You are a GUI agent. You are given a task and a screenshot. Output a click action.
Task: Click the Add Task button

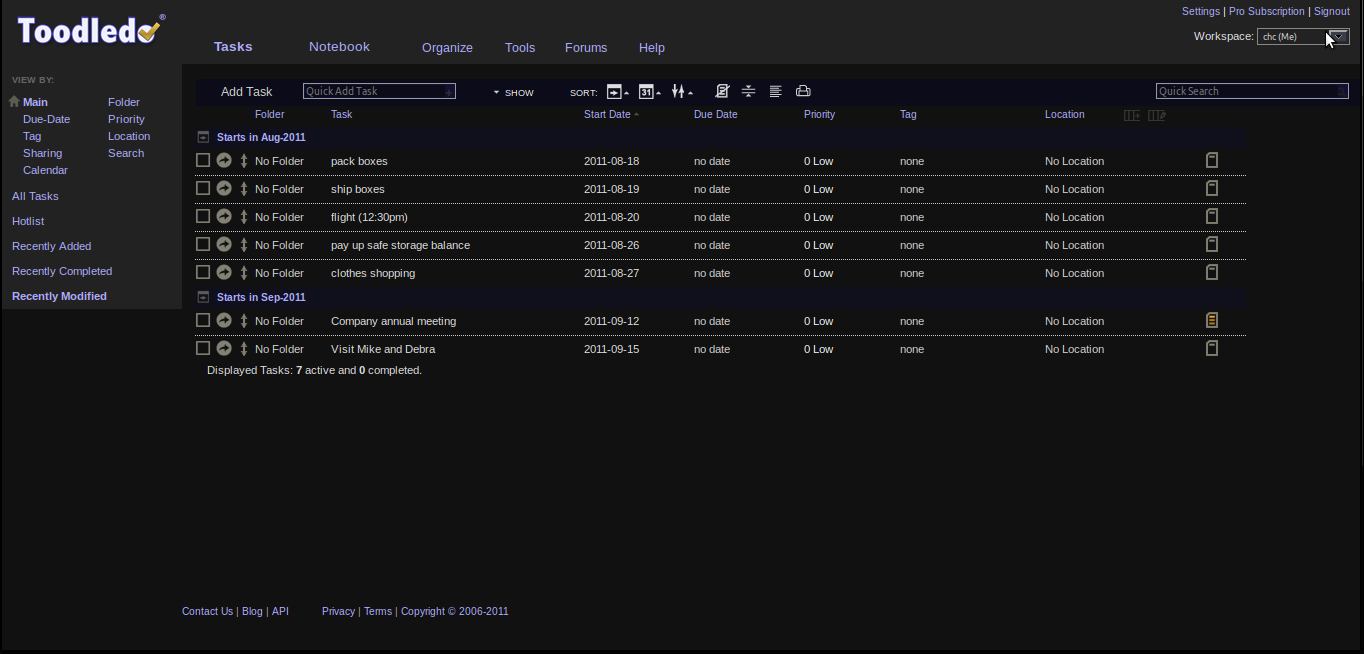tap(246, 91)
